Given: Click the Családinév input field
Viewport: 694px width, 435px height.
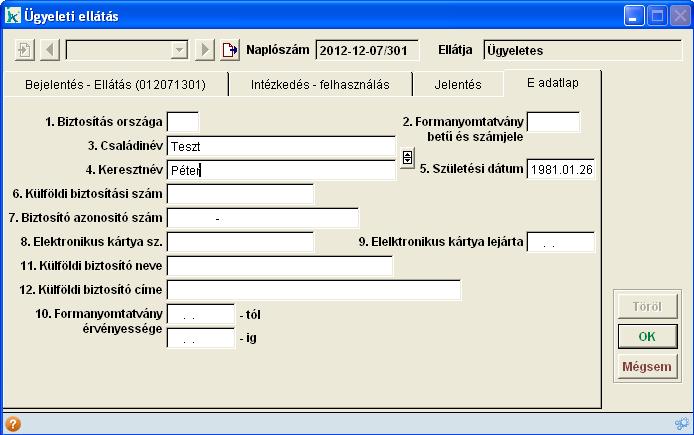Looking at the screenshot, I should coord(281,146).
